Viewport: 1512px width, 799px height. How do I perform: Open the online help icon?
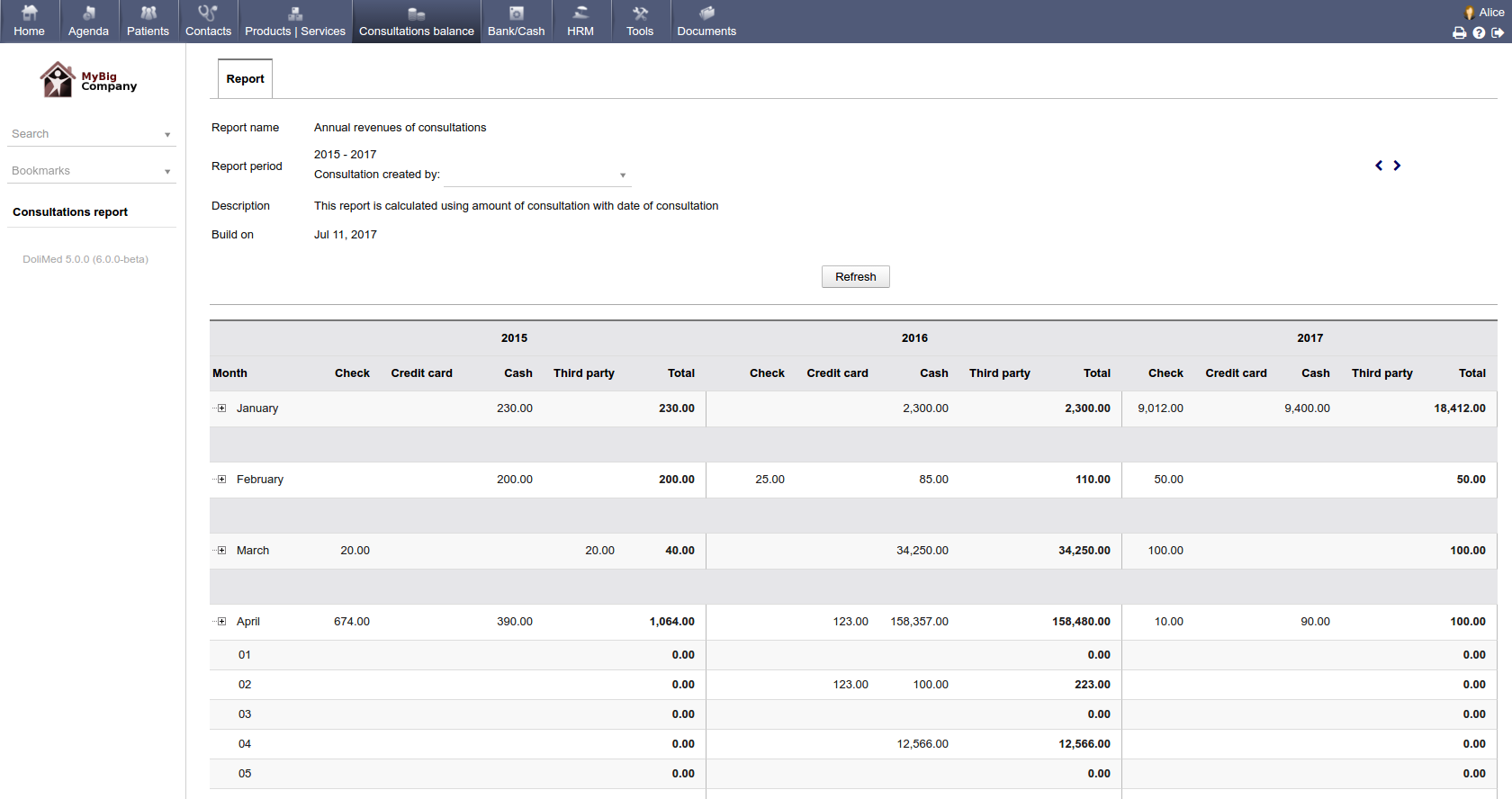click(1479, 32)
